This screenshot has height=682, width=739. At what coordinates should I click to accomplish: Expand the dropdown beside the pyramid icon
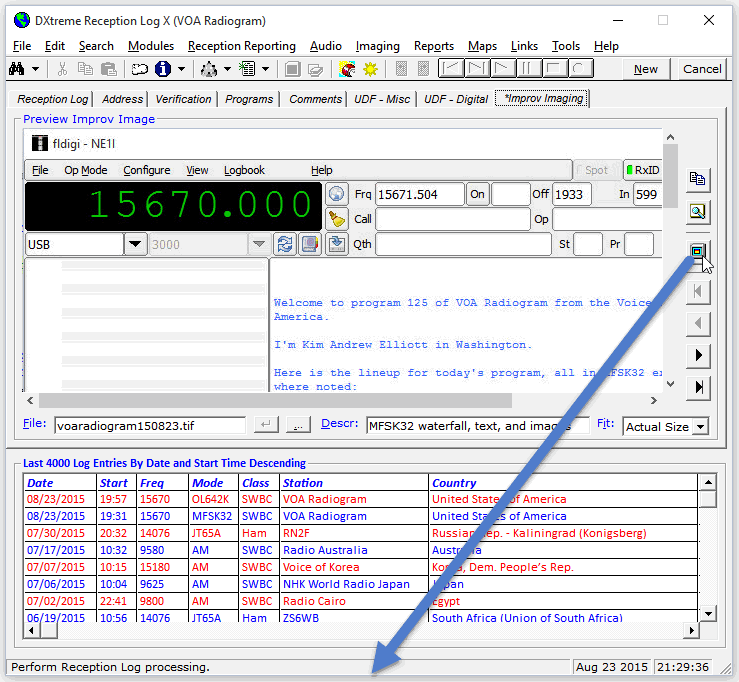click(227, 69)
